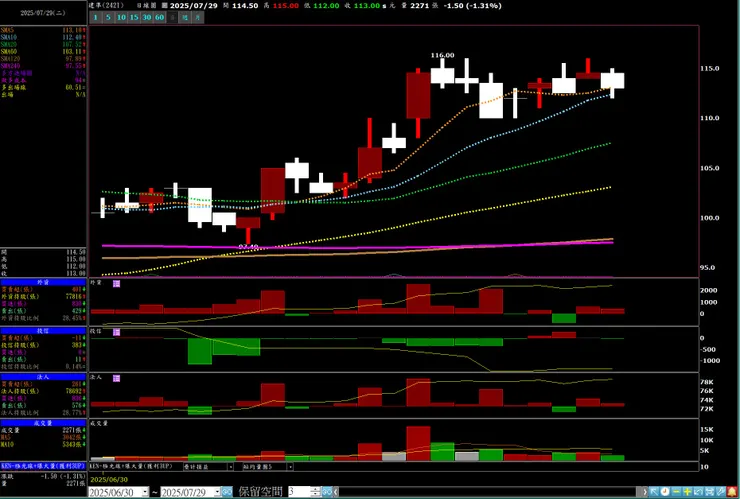The width and height of the screenshot is (740, 499).
Task: Select the KEN strategy label in left panel
Action: [43, 466]
